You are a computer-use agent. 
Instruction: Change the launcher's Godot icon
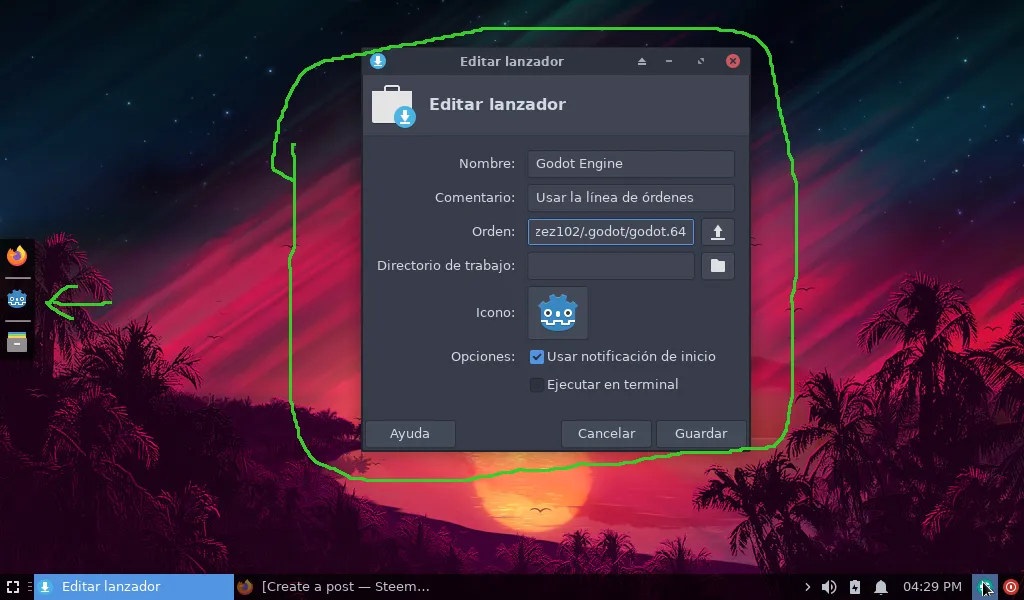tap(558, 313)
